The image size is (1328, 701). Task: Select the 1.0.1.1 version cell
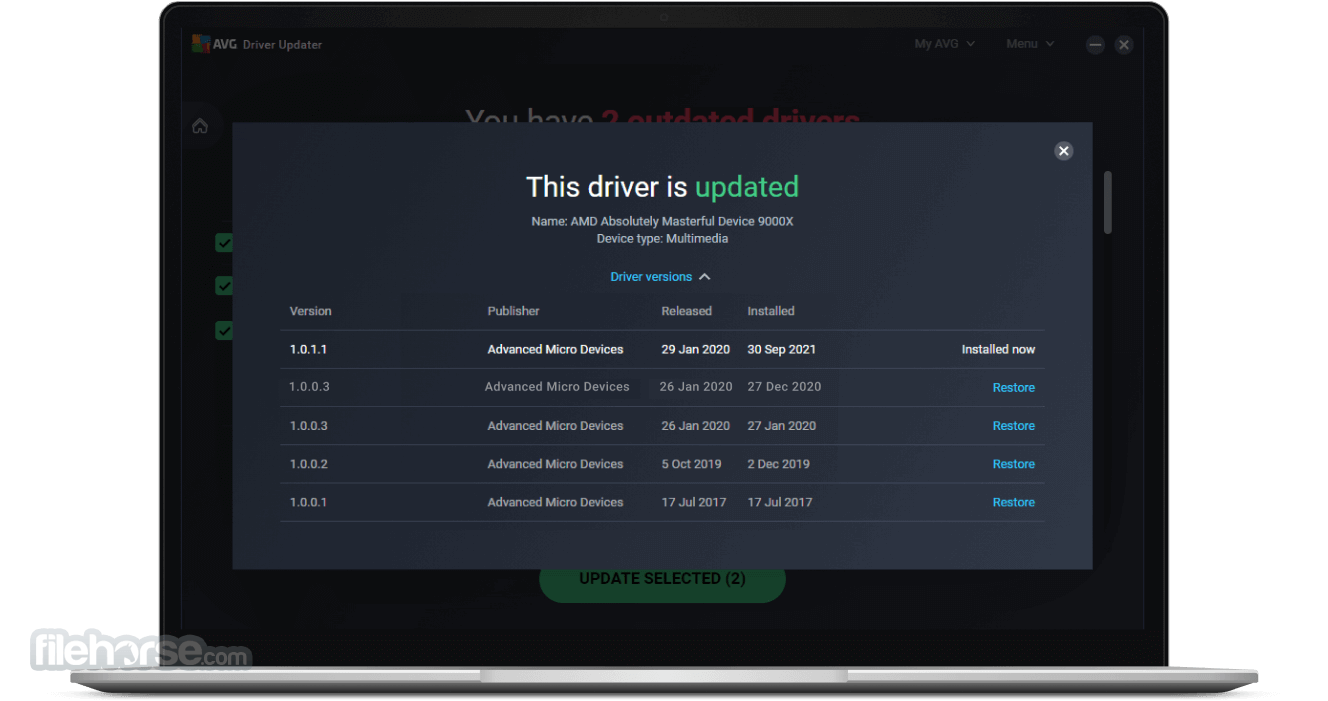point(308,350)
